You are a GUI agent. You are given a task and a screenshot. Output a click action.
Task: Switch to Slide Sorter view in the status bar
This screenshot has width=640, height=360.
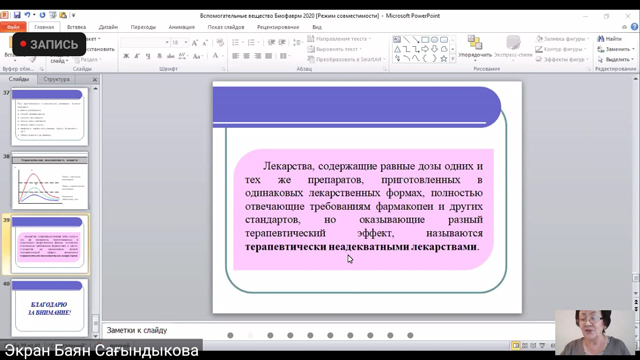(x=525, y=346)
